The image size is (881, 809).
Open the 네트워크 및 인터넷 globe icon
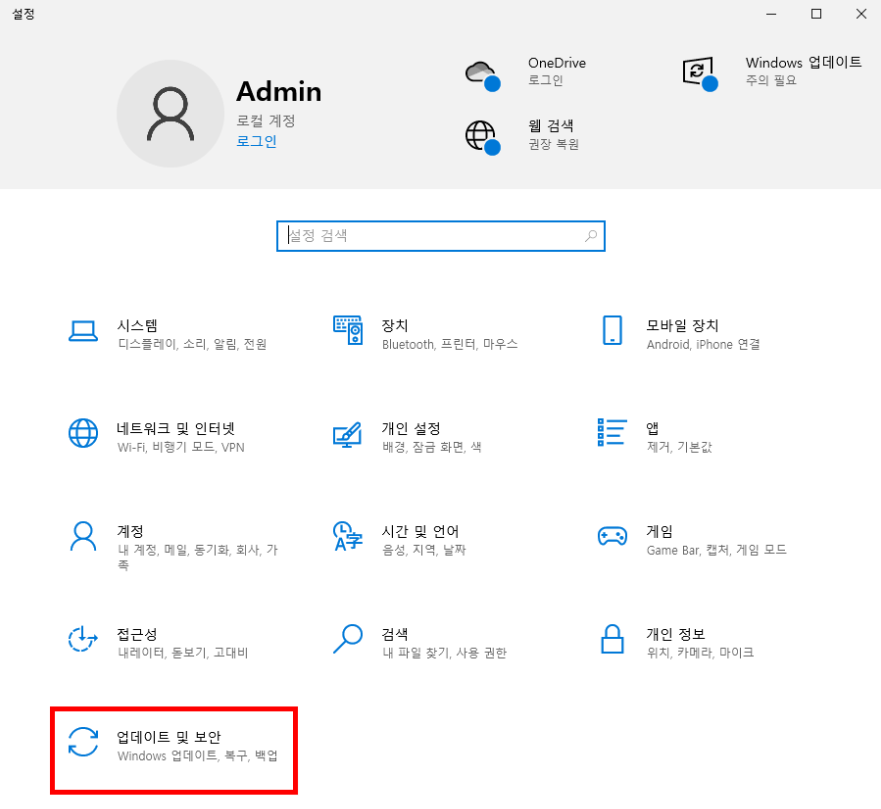coord(83,433)
